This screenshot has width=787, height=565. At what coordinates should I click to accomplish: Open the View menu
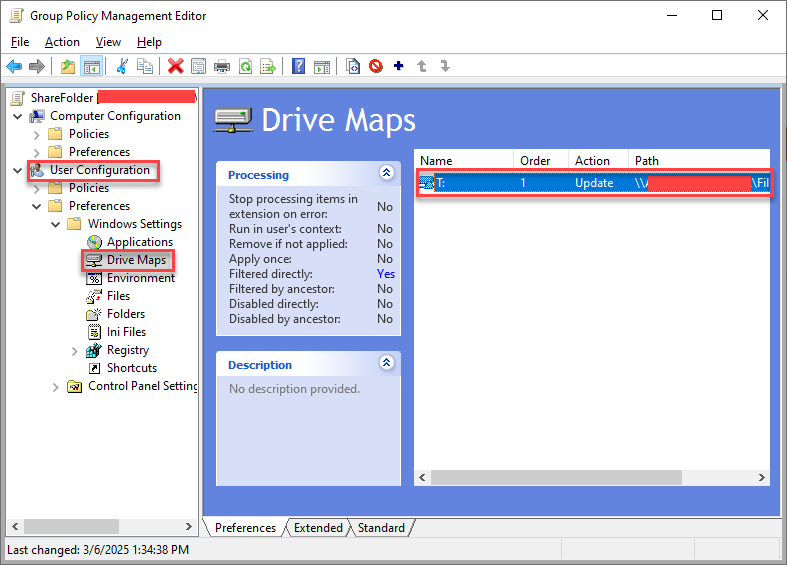click(x=108, y=42)
